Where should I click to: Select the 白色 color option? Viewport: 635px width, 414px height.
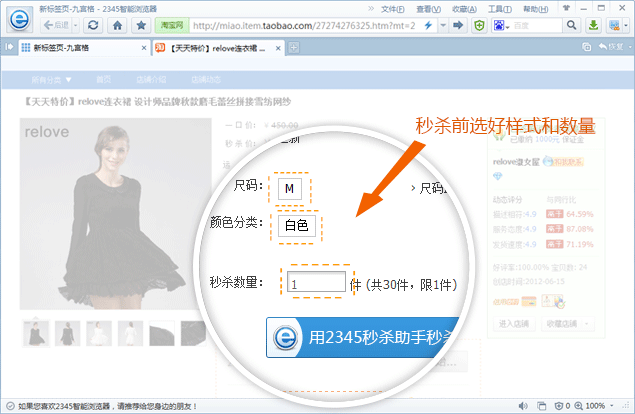coord(297,226)
